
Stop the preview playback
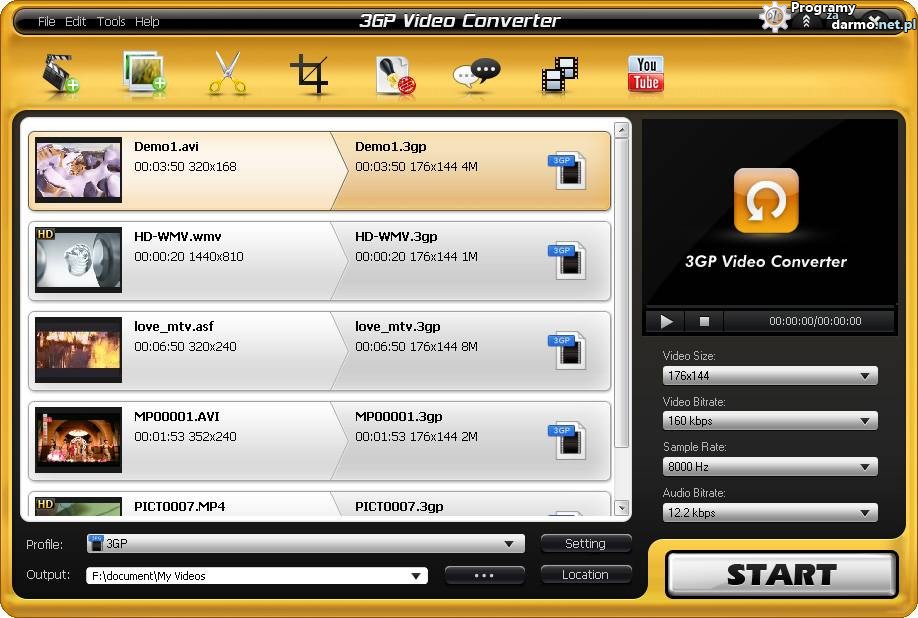(704, 321)
